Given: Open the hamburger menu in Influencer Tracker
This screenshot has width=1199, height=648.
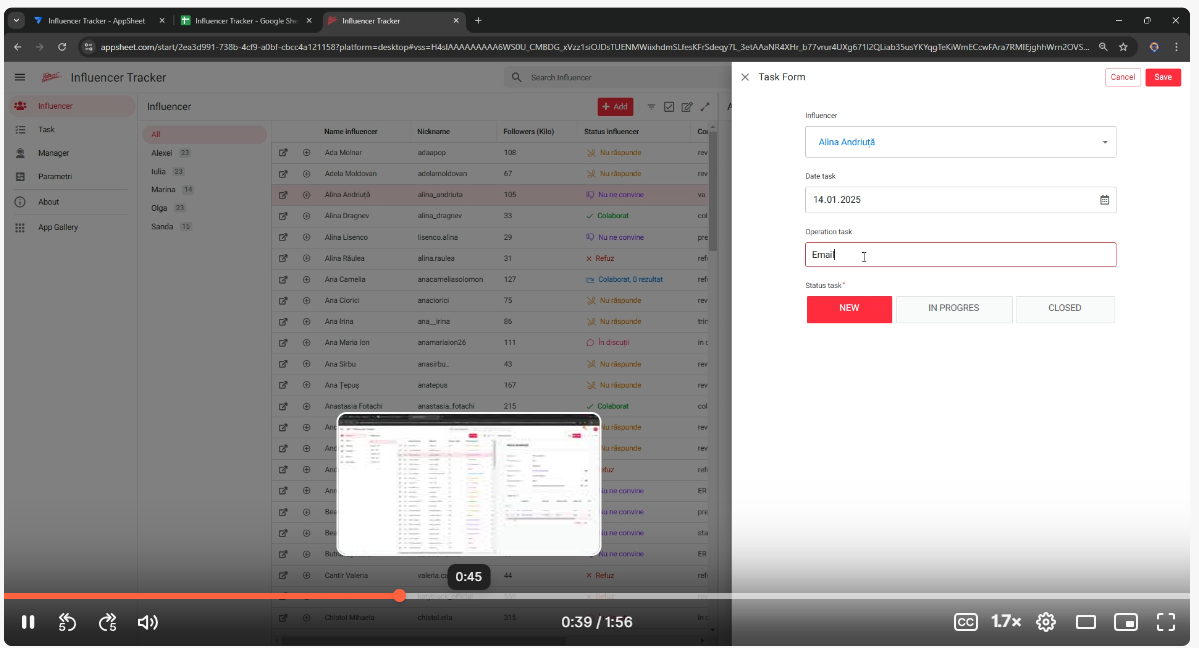Looking at the screenshot, I should pos(20,77).
